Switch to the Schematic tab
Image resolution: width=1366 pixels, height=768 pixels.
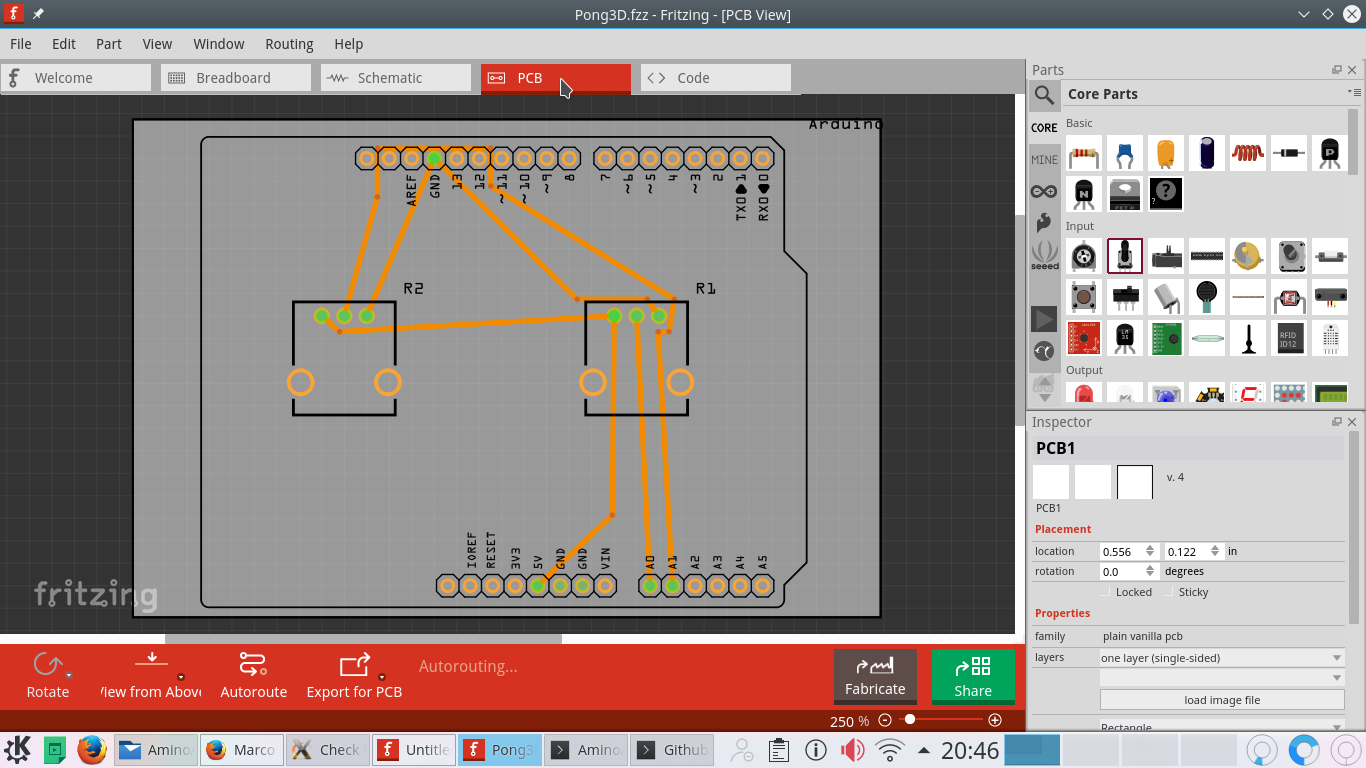point(396,78)
